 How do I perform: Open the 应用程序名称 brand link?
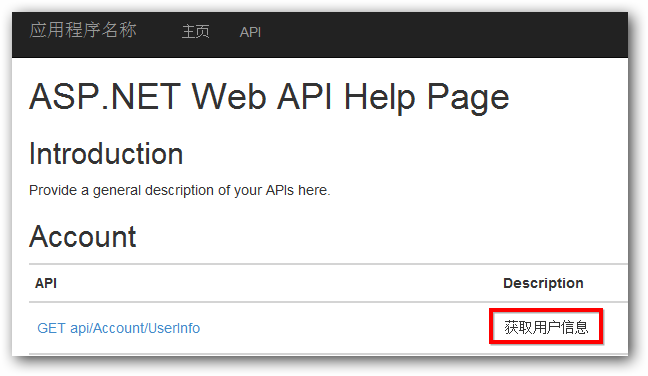click(x=83, y=30)
